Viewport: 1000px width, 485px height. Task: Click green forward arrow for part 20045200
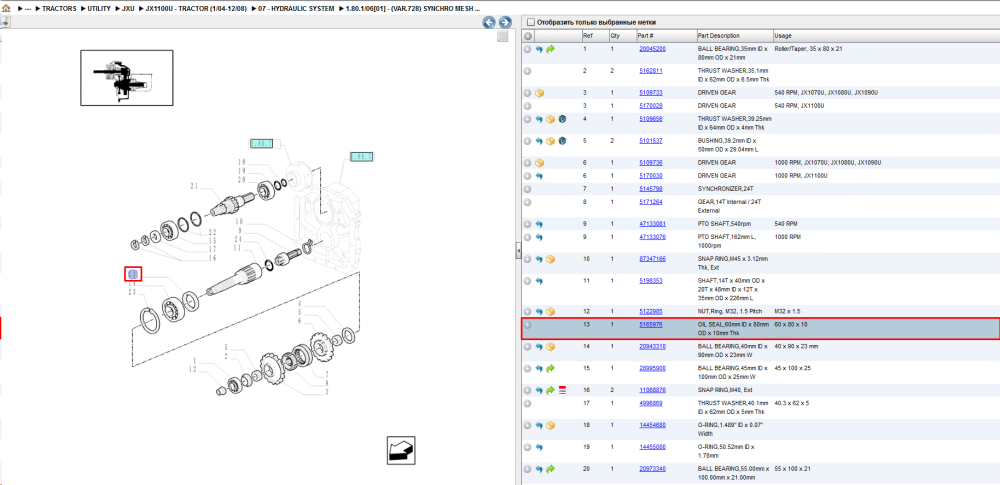tap(550, 49)
